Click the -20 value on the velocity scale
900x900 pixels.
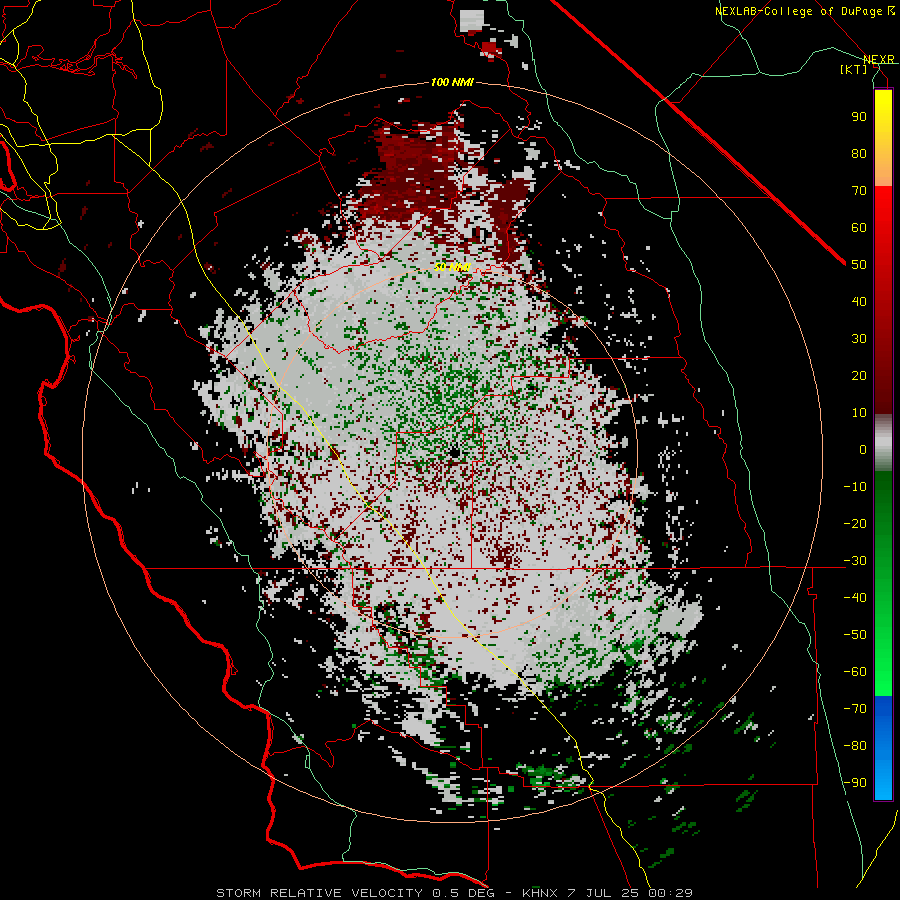[x=855, y=523]
